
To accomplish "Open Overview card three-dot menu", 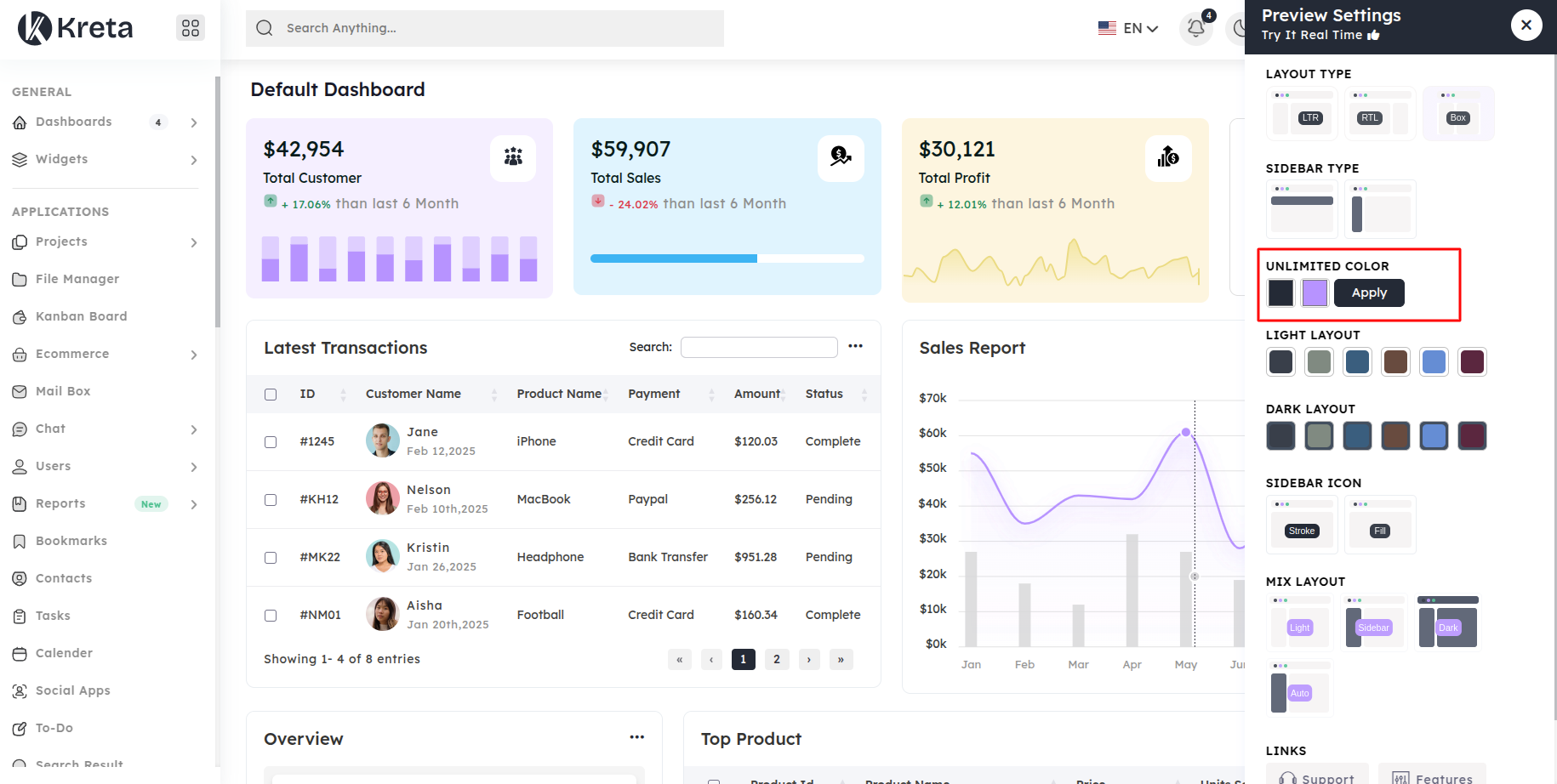I will pos(636,737).
